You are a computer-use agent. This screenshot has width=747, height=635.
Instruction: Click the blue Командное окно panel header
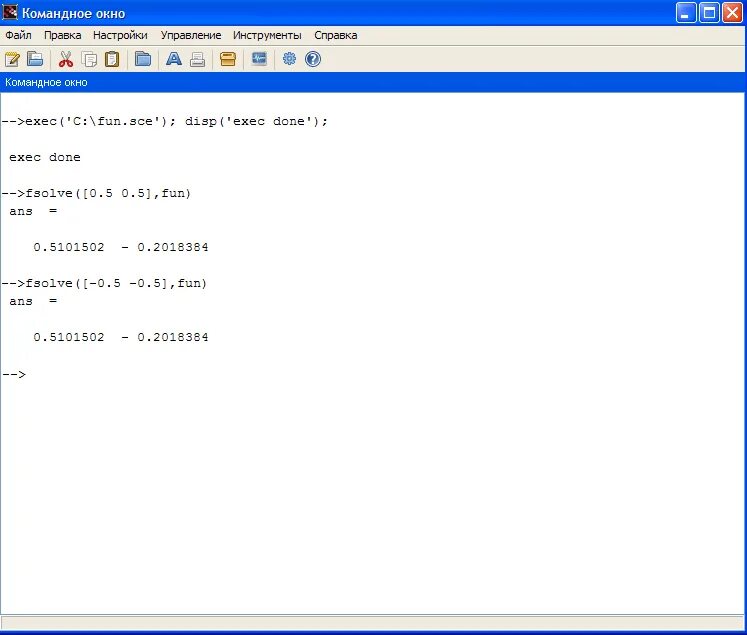pyautogui.click(x=373, y=82)
